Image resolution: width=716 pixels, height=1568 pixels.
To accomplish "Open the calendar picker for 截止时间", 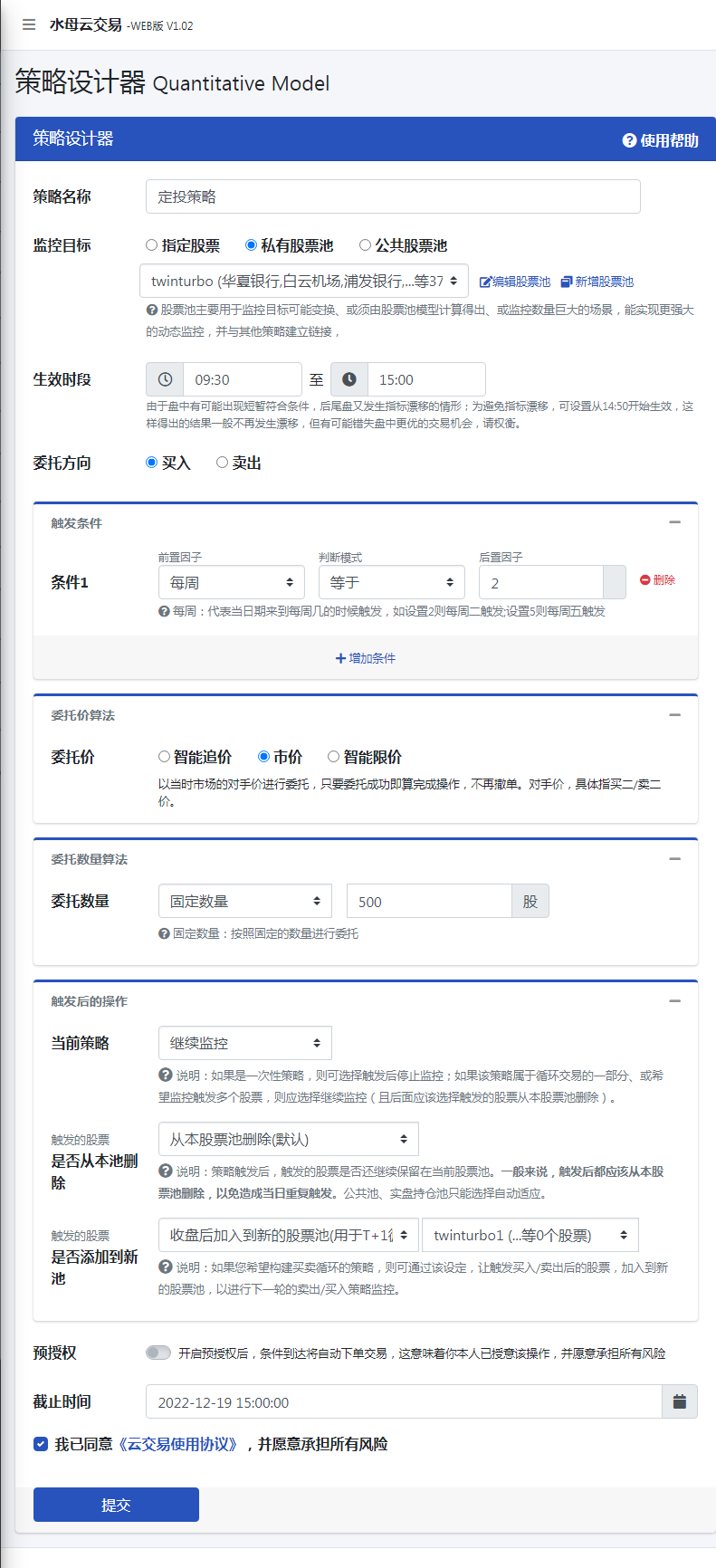I will tap(679, 1402).
